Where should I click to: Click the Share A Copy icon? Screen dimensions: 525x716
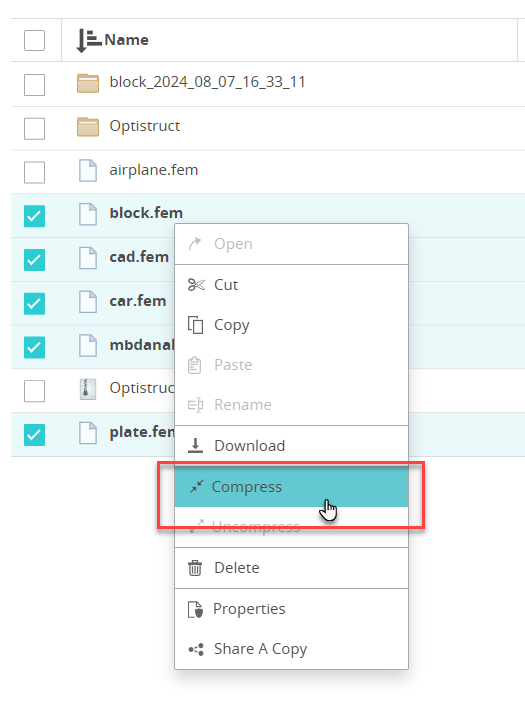196,649
